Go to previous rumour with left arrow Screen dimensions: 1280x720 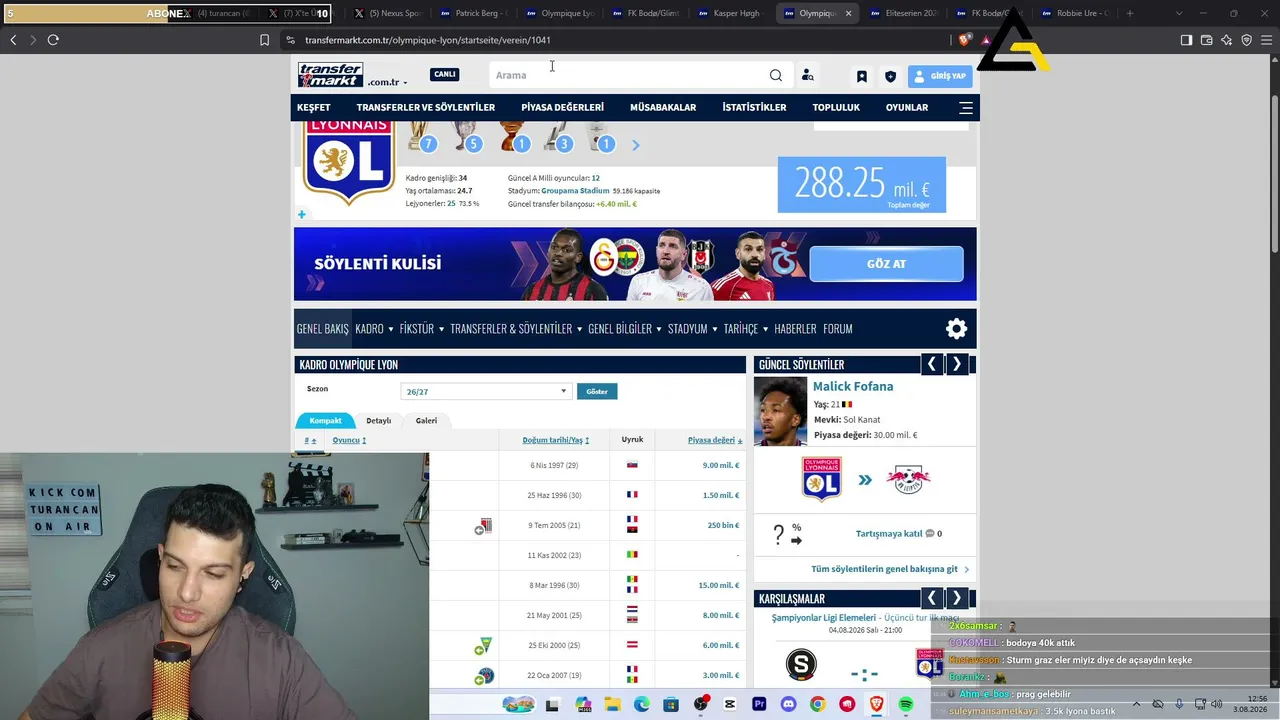932,365
